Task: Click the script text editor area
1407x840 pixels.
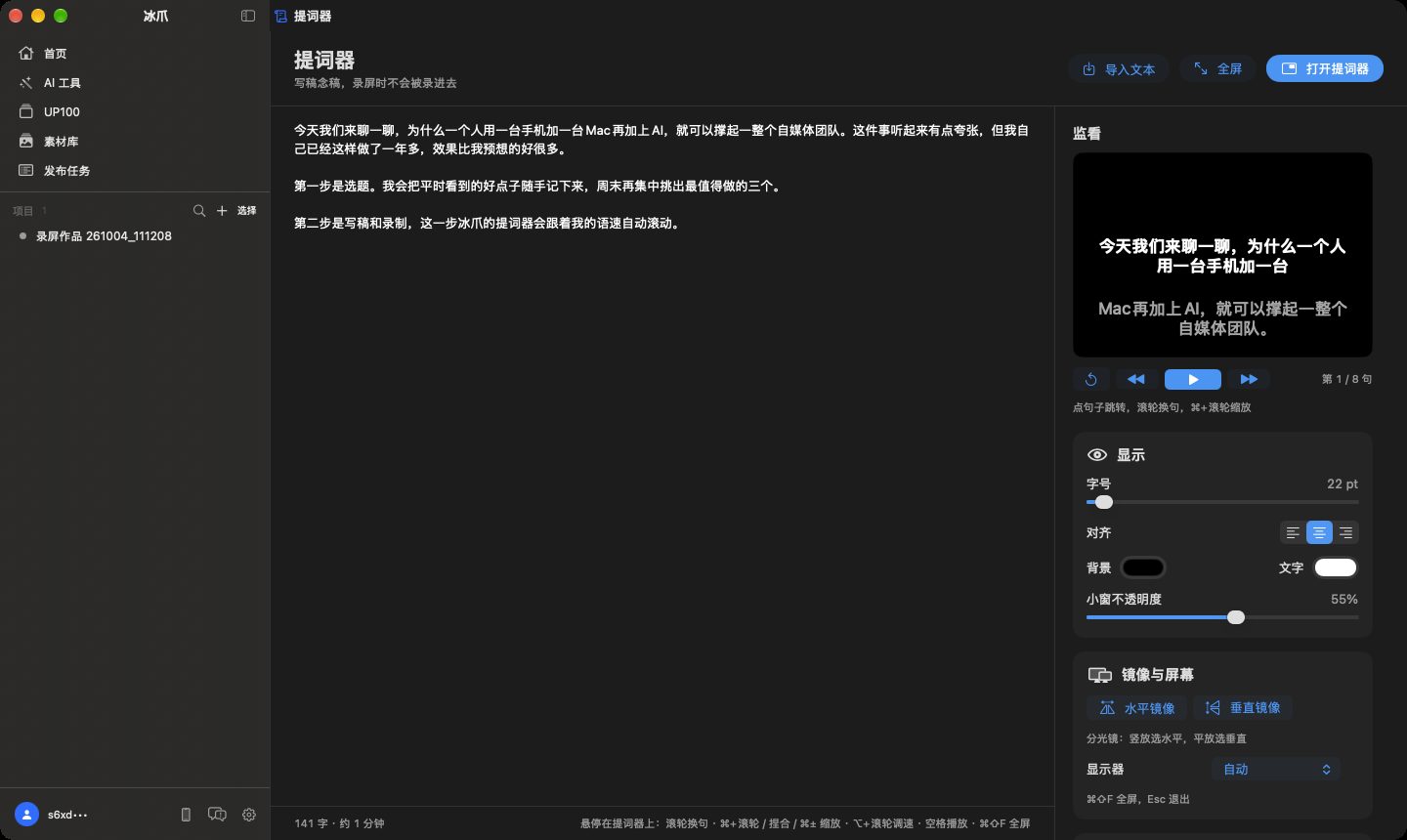Action: point(662,456)
